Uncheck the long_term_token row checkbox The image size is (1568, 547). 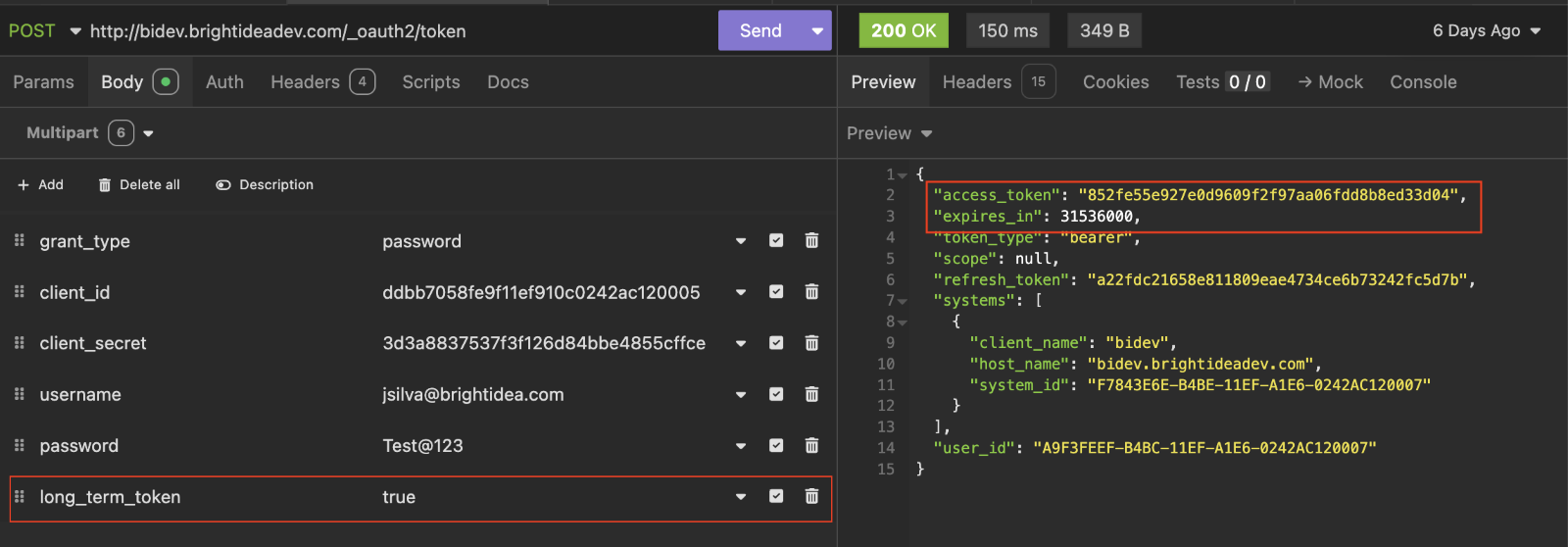[776, 496]
